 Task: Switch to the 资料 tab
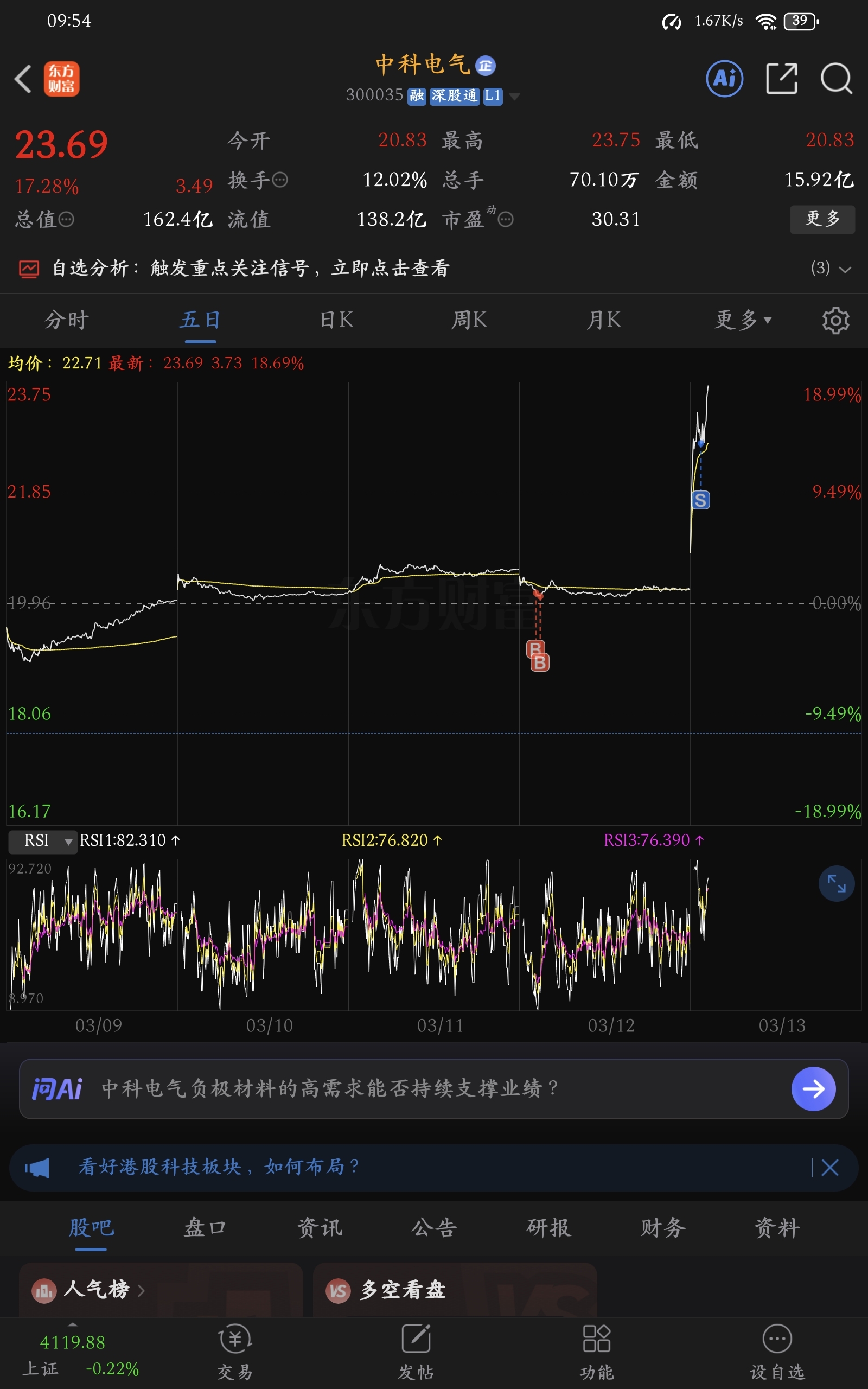[777, 1228]
